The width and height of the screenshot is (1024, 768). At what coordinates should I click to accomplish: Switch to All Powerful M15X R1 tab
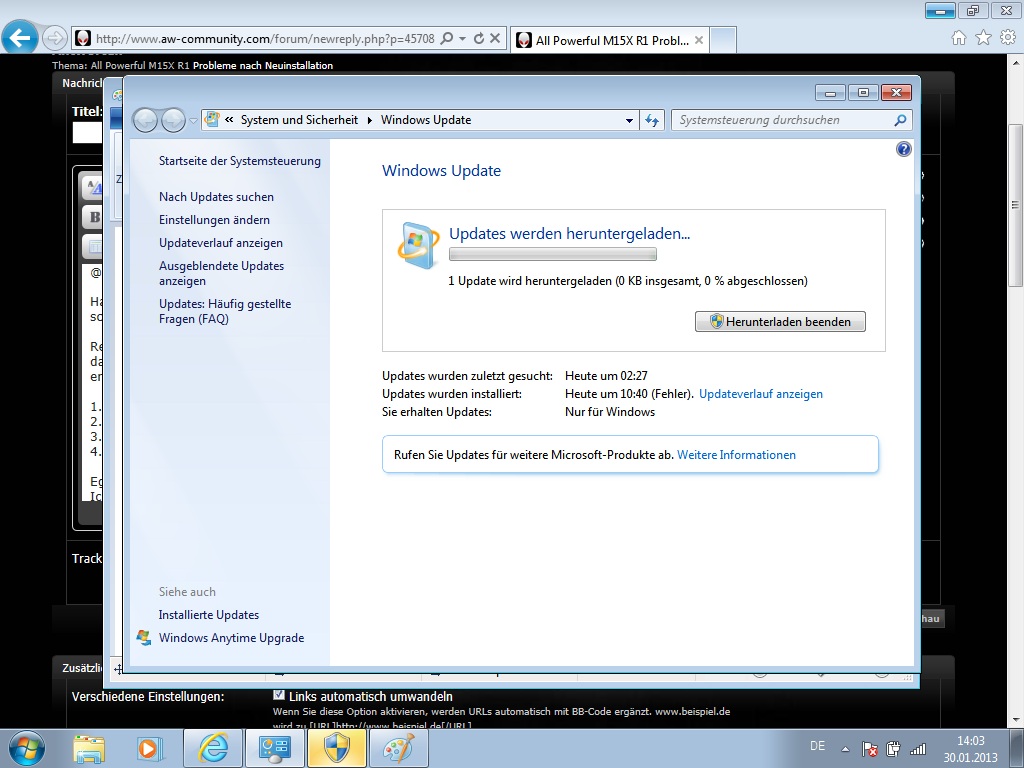pos(610,40)
